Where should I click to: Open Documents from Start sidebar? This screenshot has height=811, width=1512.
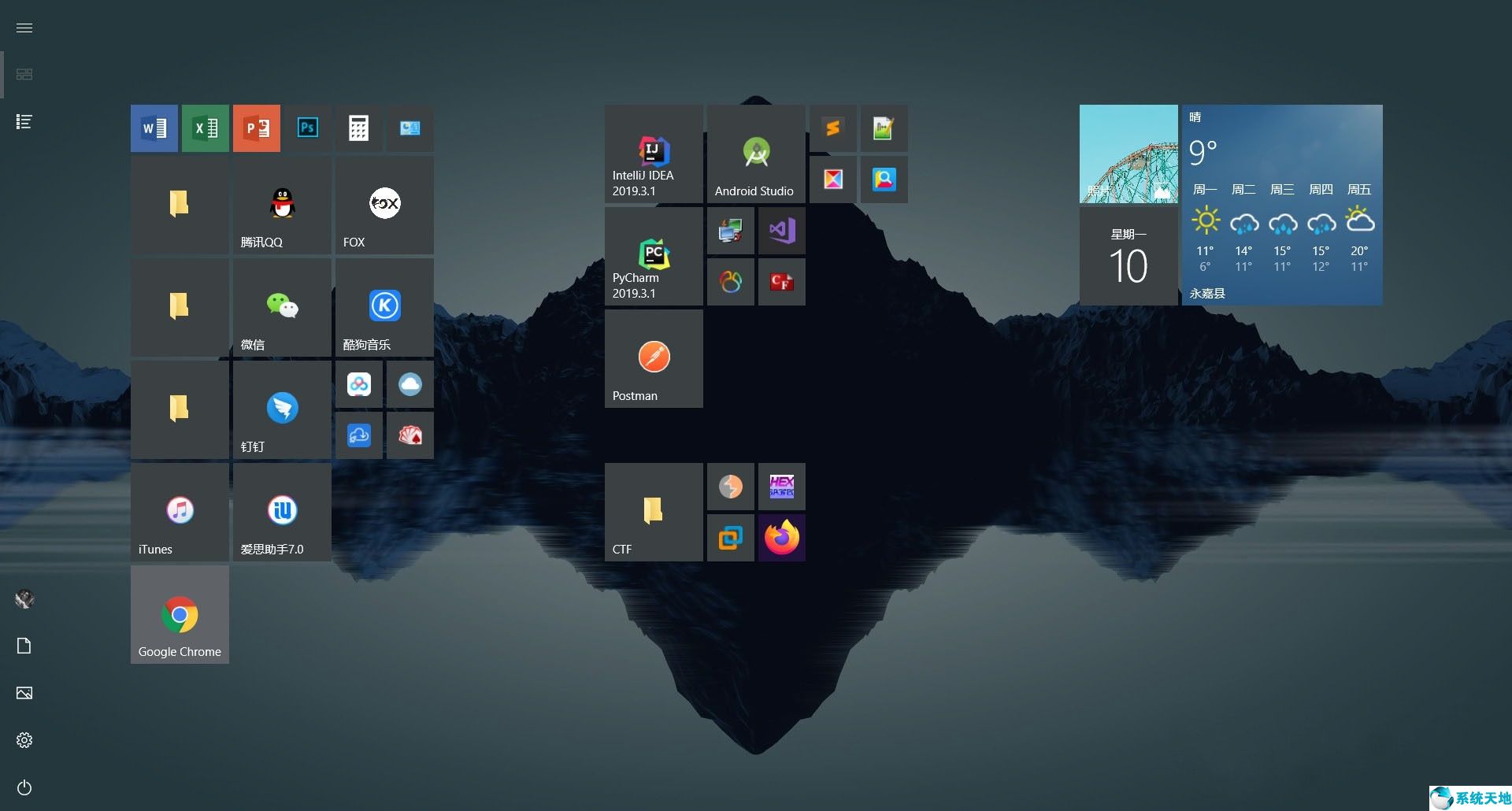point(24,646)
